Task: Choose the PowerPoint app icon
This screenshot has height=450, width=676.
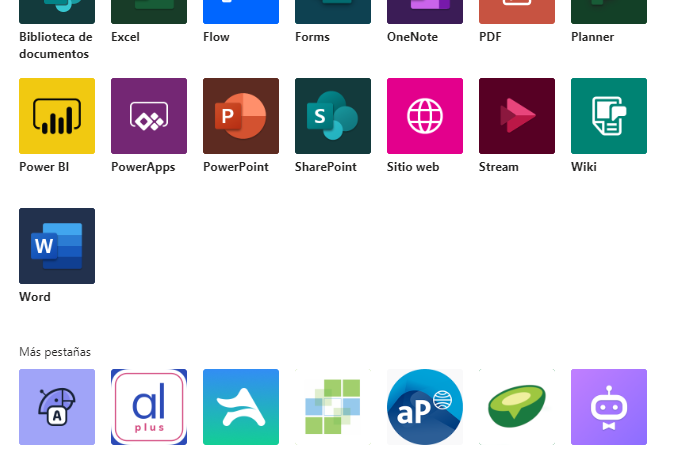Action: coord(241,116)
